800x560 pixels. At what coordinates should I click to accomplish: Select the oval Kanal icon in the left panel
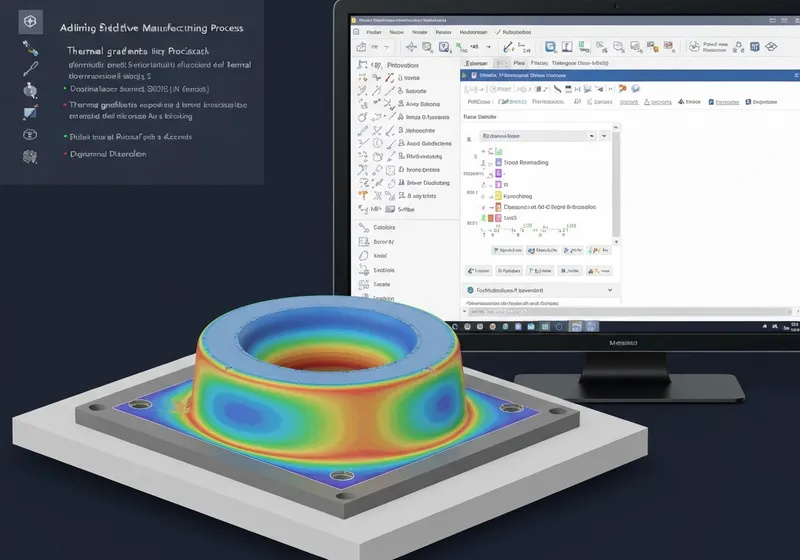tap(364, 256)
